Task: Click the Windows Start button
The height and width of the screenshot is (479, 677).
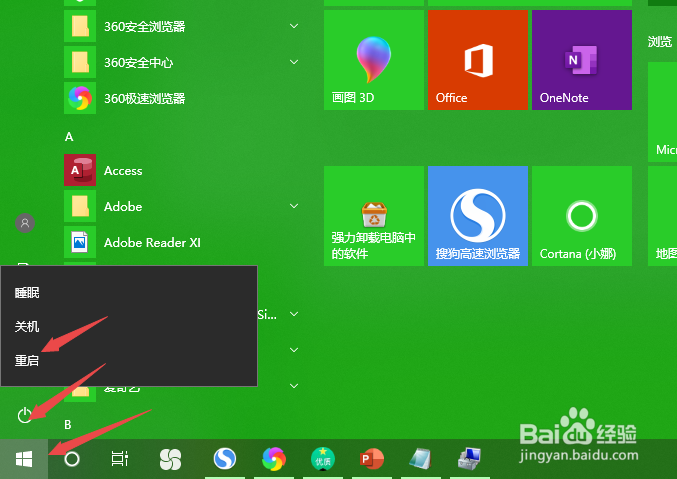Action: 24,459
